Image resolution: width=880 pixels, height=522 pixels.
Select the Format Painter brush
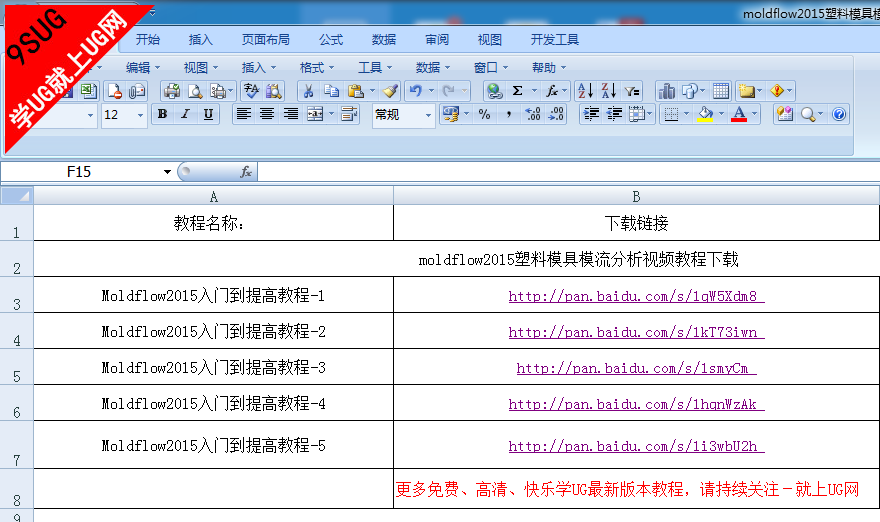click(x=391, y=91)
